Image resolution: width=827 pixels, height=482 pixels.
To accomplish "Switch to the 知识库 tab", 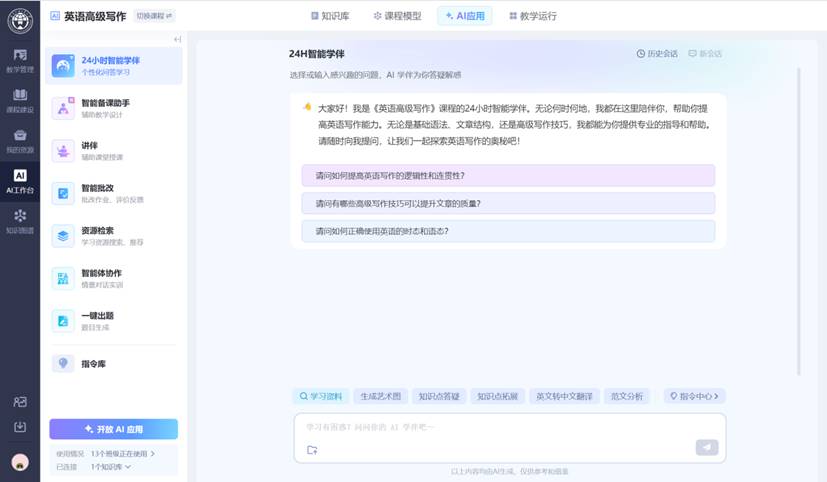I will [328, 16].
